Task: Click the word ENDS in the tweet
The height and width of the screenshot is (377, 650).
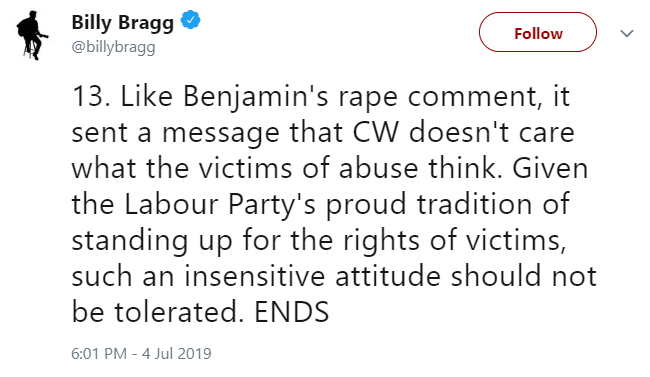Action: 292,312
